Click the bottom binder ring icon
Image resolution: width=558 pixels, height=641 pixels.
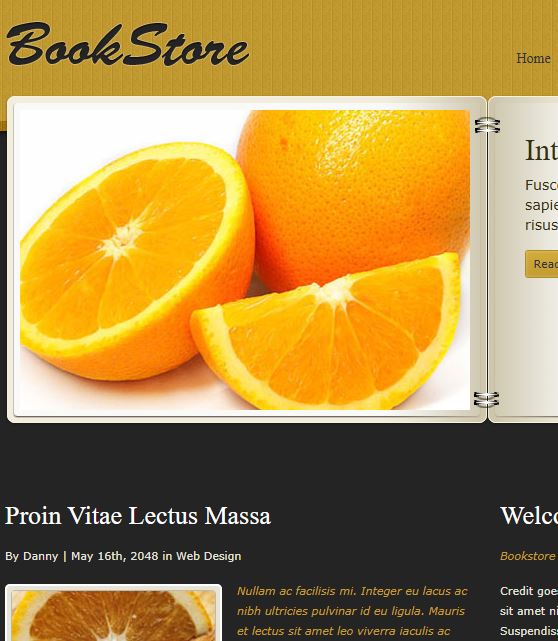click(x=486, y=399)
